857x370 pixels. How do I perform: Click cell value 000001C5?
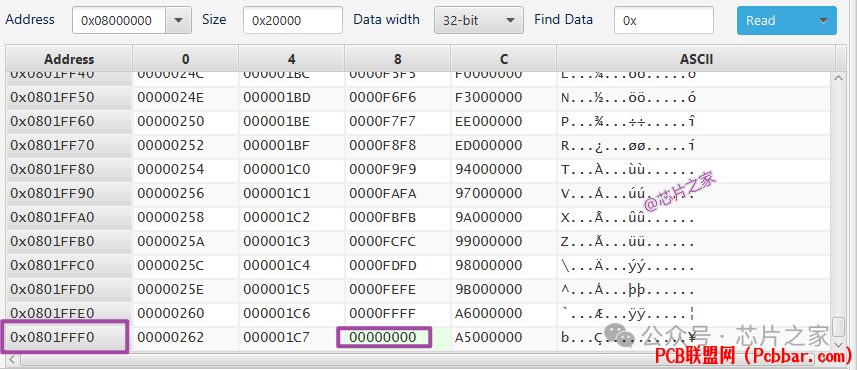[277, 290]
